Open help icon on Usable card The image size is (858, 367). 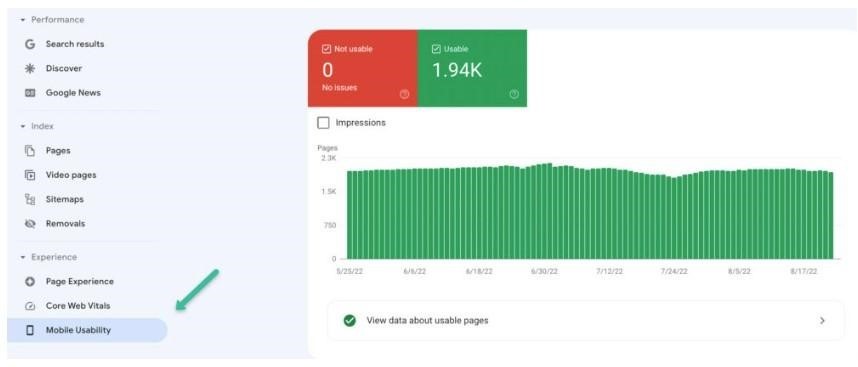point(514,94)
